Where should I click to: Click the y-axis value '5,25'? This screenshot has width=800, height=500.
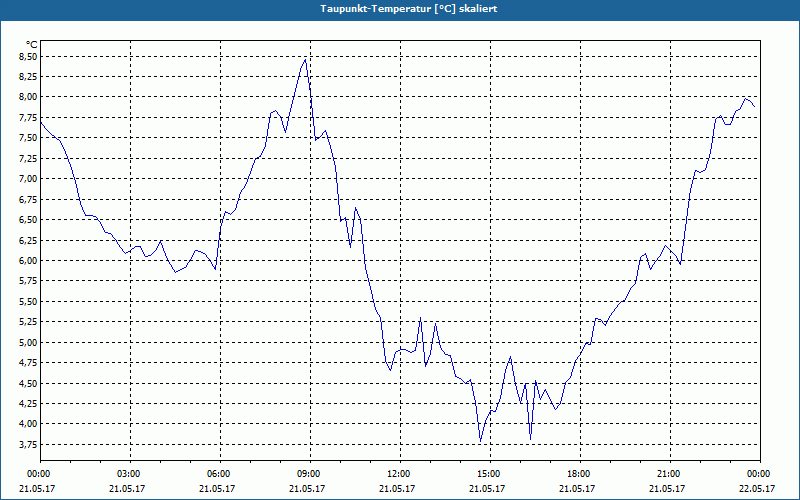click(x=29, y=322)
